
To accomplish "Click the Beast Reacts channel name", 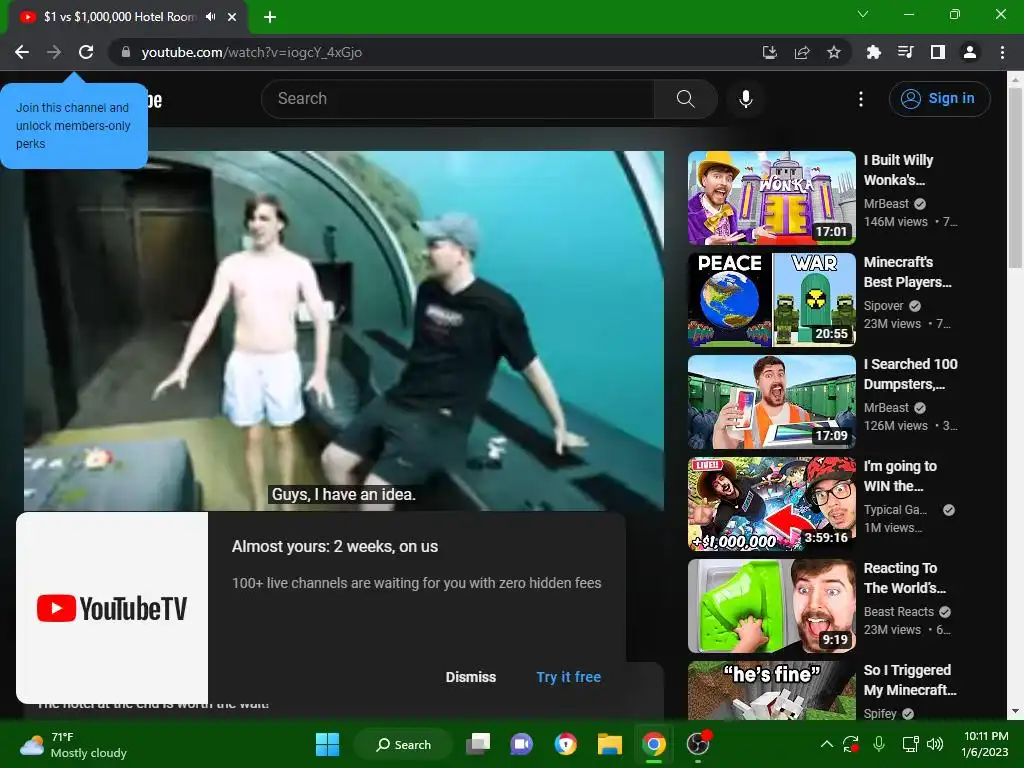I will 899,612.
